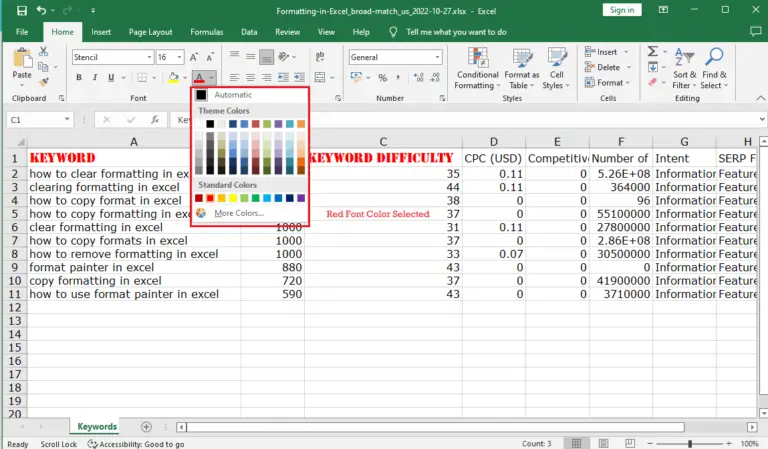Toggle Middle Align vertical alignment

(250, 56)
